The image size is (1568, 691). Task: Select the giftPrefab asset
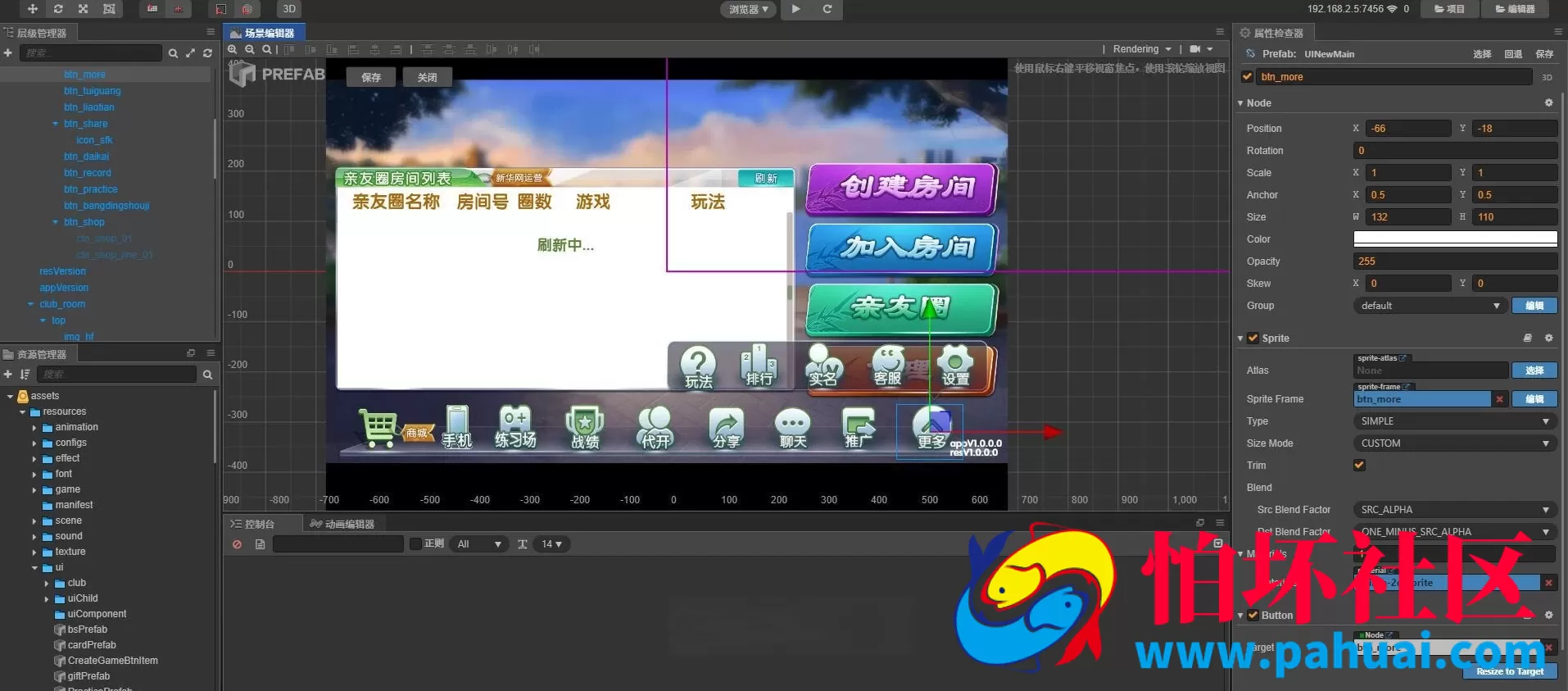88,676
